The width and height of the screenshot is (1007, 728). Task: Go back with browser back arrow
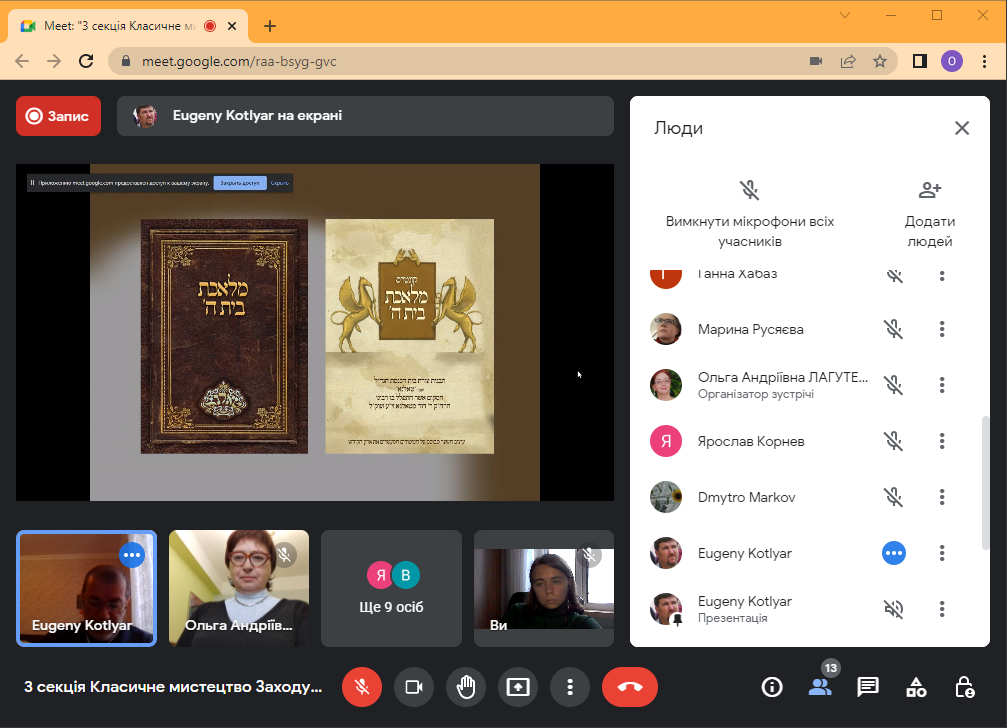tap(22, 62)
